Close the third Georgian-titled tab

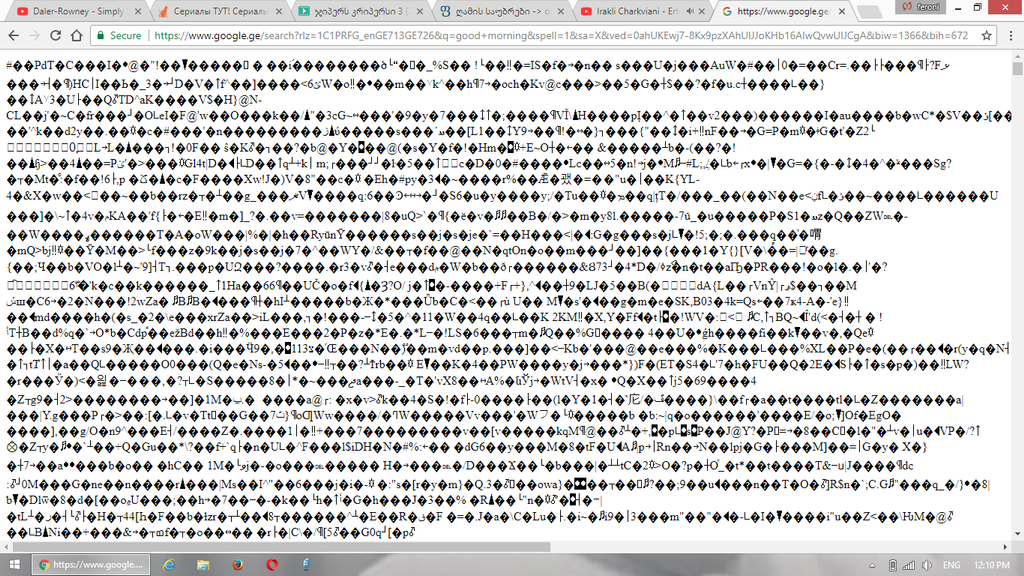(x=420, y=11)
